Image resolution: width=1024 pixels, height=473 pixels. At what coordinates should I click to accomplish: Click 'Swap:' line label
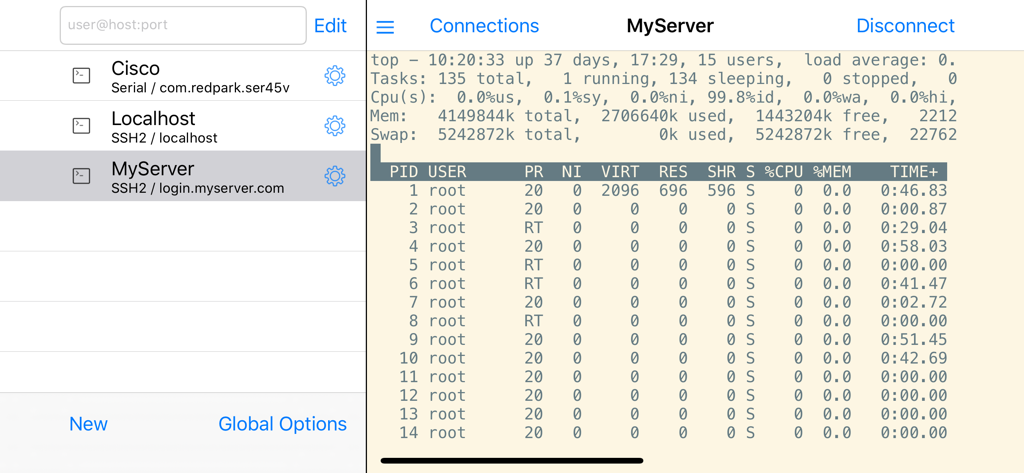tap(394, 135)
